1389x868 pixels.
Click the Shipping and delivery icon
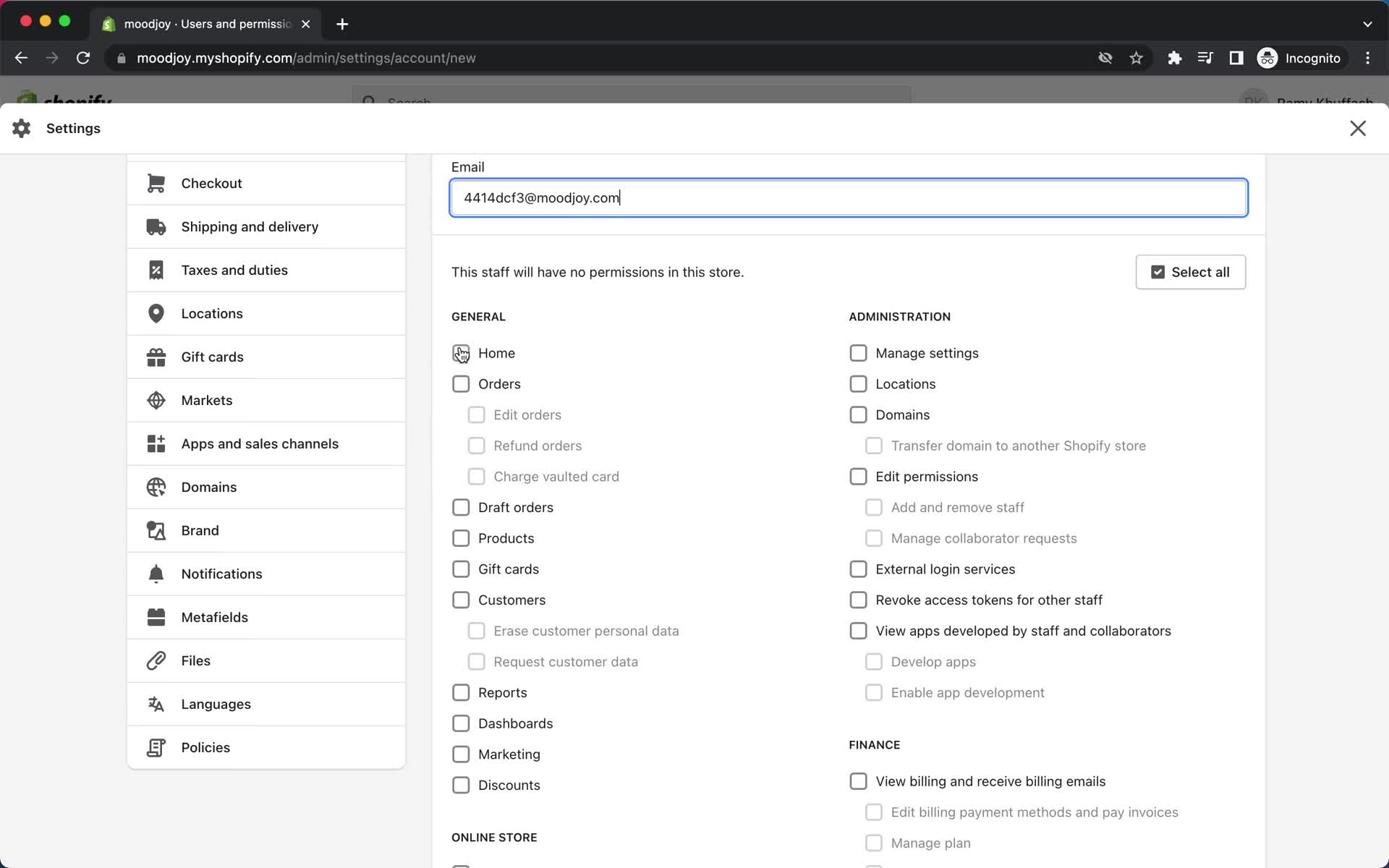point(155,227)
